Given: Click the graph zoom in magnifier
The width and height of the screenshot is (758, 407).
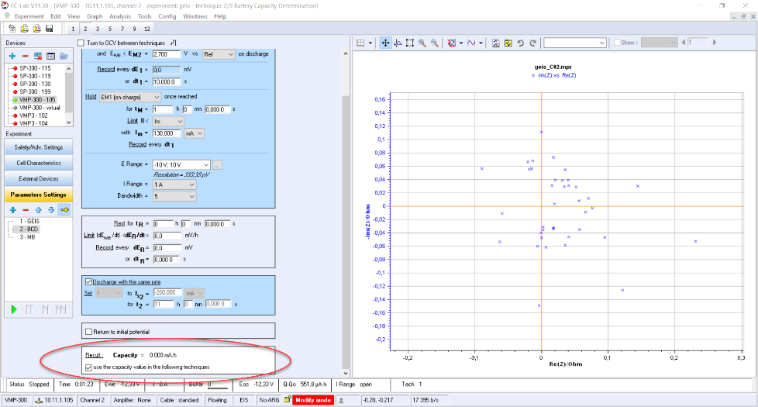Looking at the screenshot, I should 422,43.
